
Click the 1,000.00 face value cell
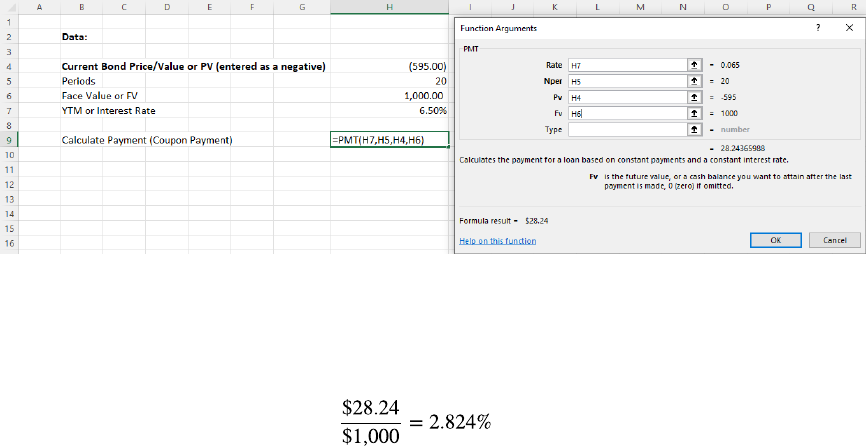tap(389, 96)
